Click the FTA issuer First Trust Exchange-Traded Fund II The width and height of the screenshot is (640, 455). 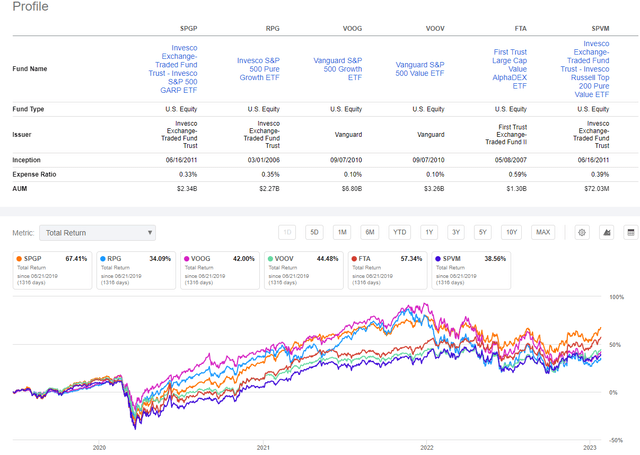click(x=506, y=135)
